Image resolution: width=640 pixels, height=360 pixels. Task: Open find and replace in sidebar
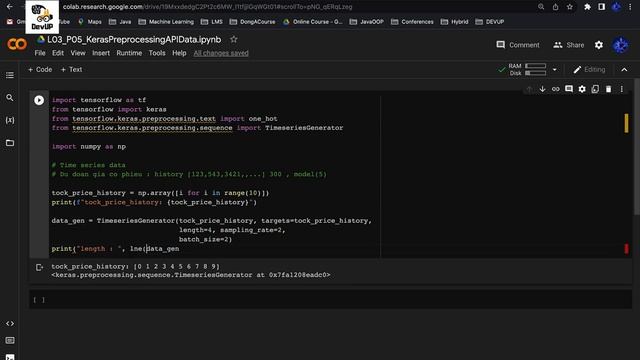(10, 98)
